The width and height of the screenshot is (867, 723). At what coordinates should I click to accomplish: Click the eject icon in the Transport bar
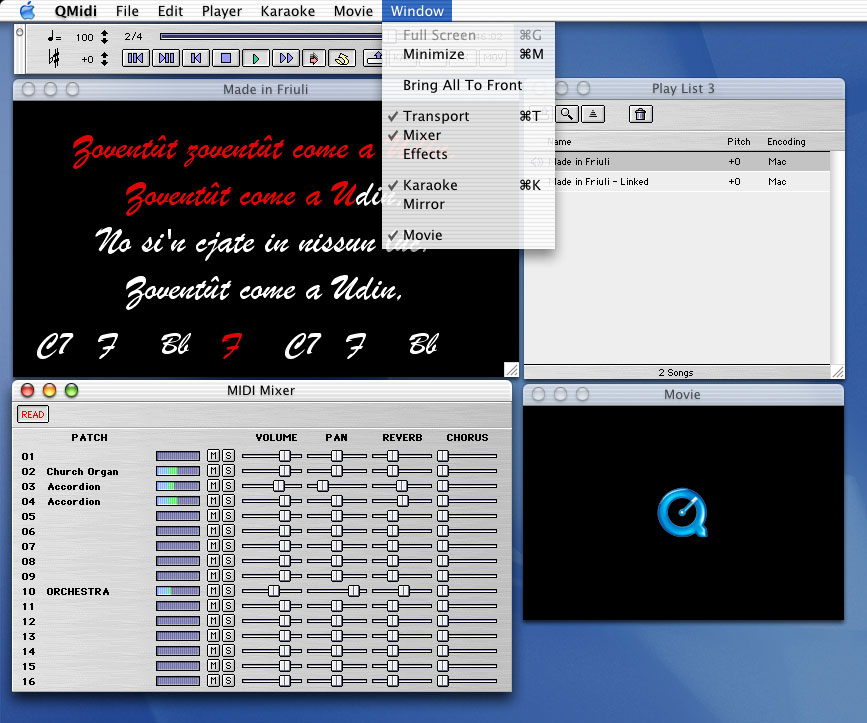pos(373,58)
